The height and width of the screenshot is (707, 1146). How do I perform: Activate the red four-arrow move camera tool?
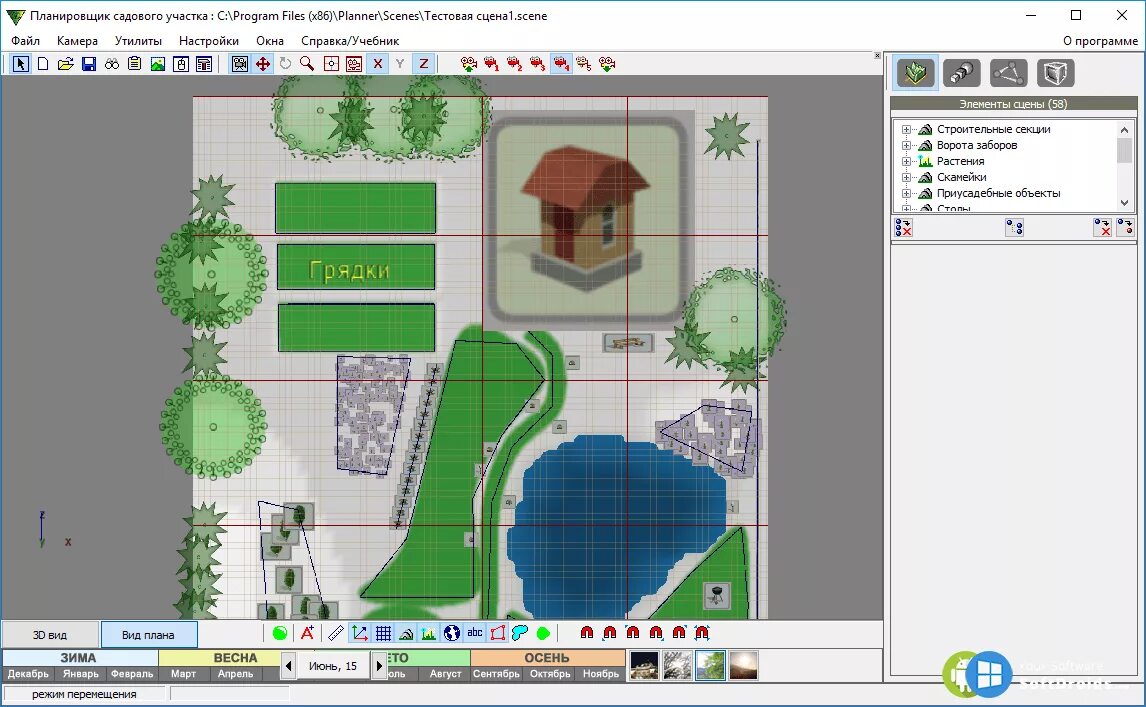[x=263, y=64]
